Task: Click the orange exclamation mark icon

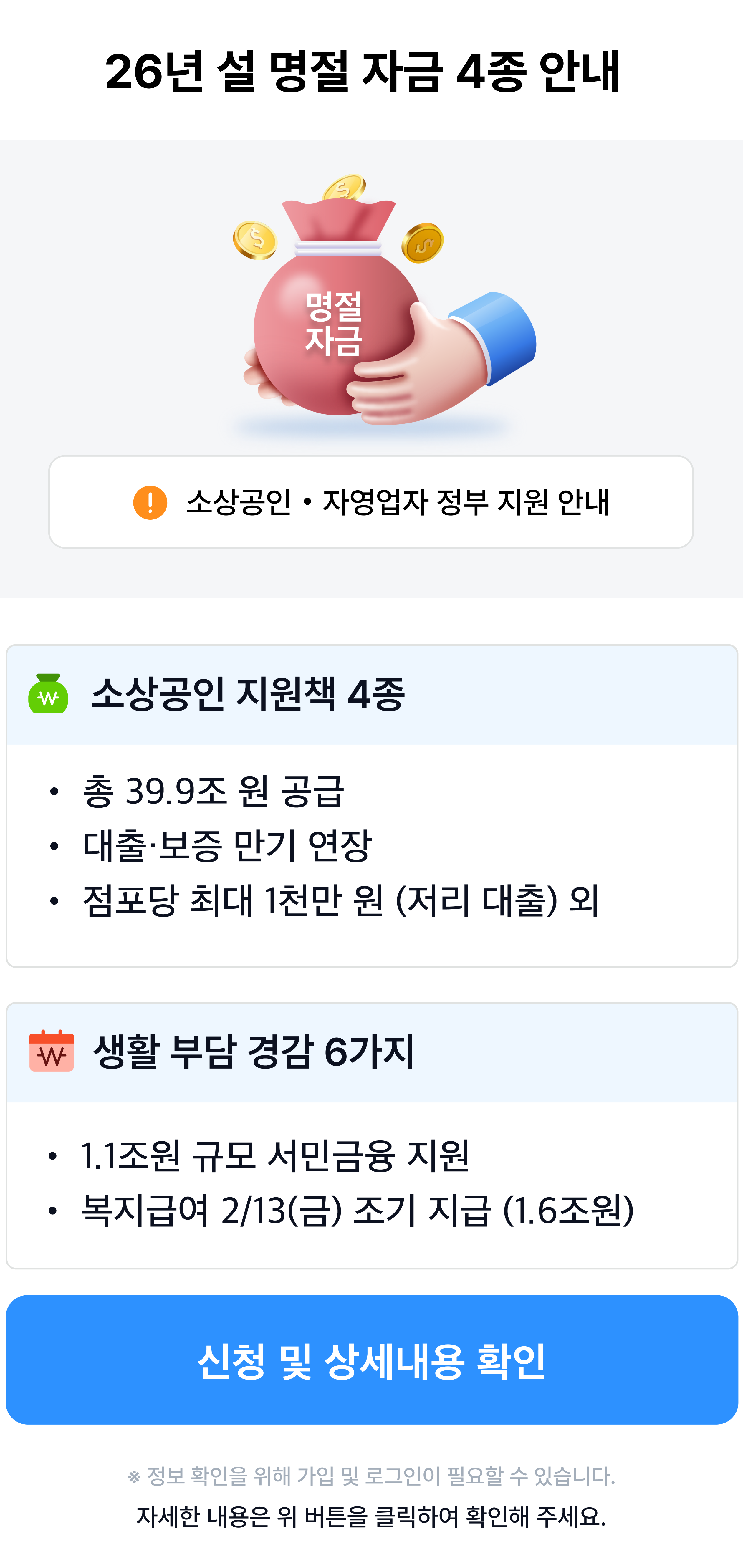Action: (x=150, y=502)
